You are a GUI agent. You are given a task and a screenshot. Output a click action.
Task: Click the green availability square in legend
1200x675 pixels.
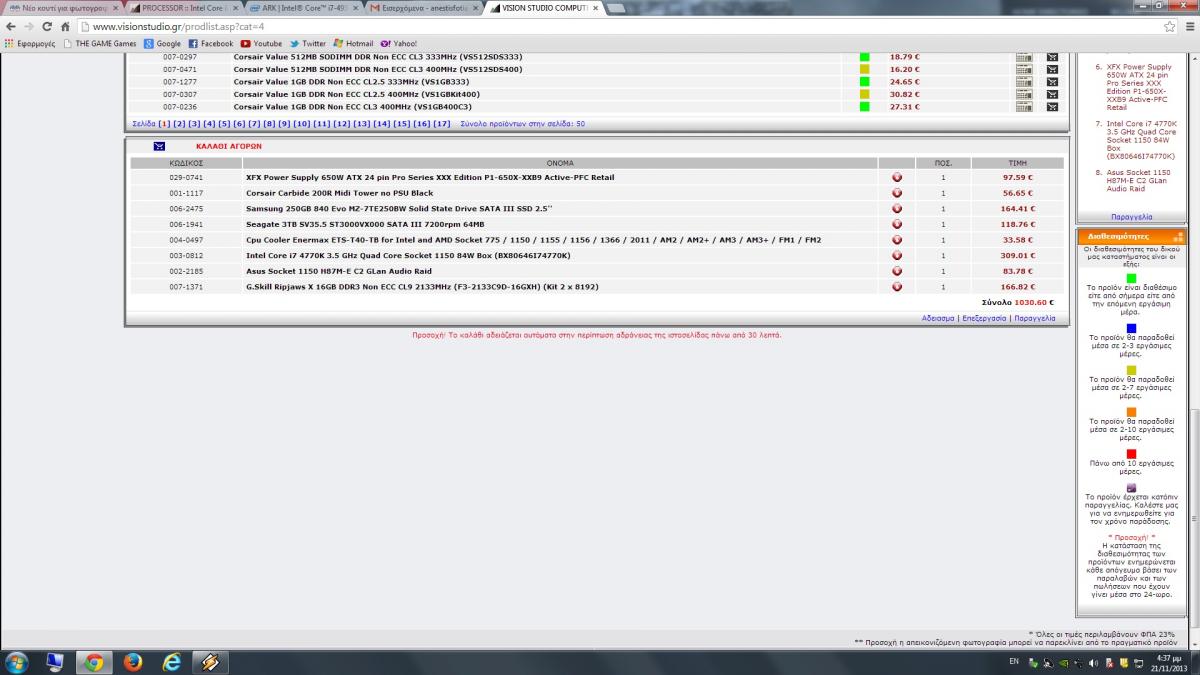[x=1131, y=278]
